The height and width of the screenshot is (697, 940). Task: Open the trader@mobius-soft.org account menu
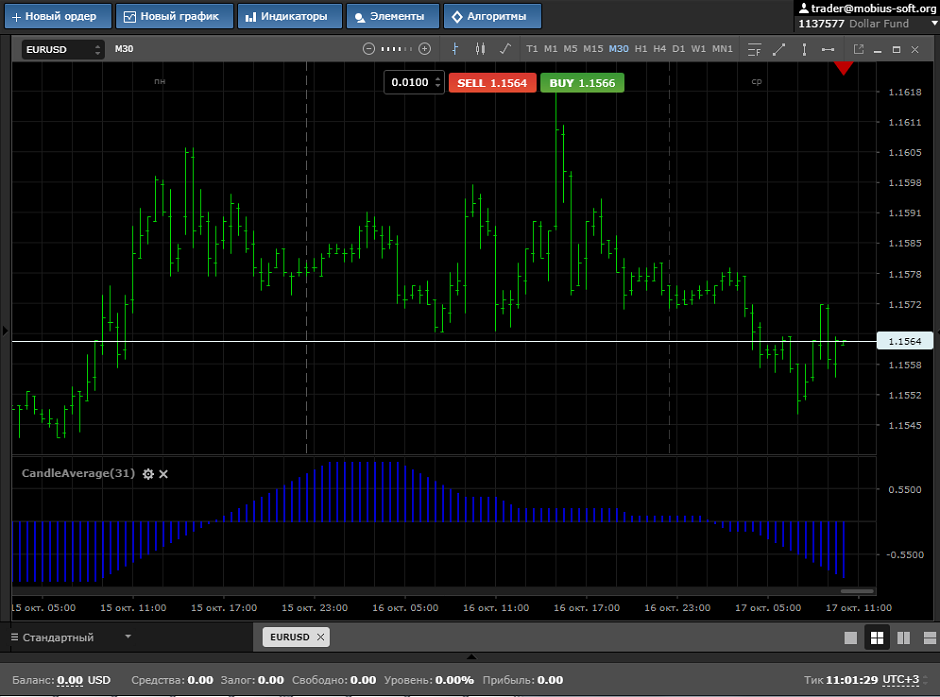[867, 8]
